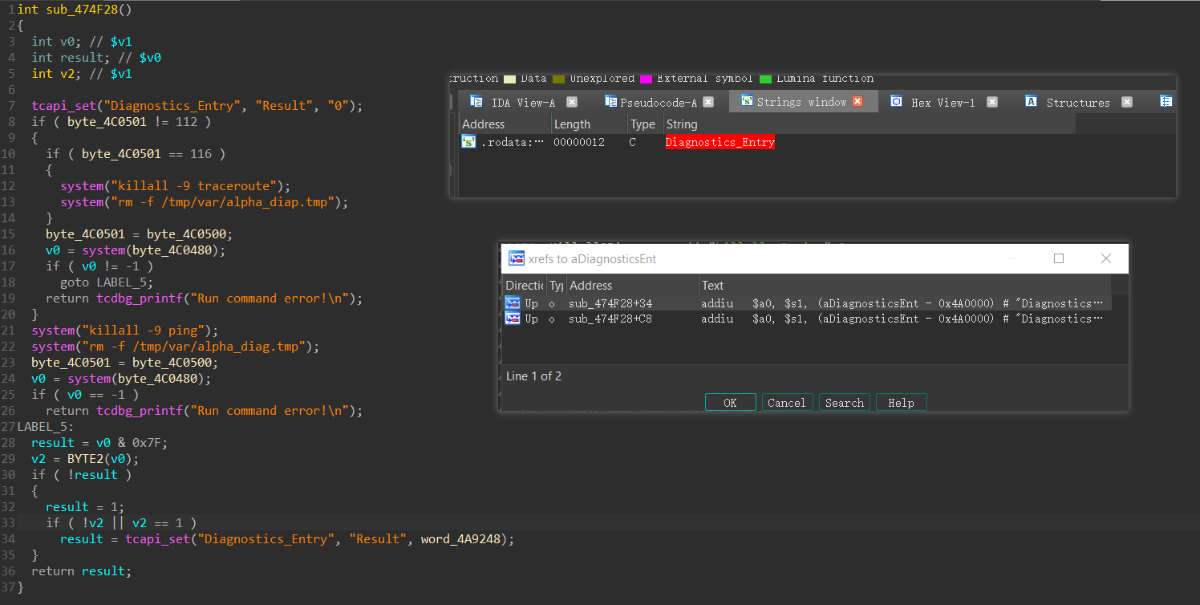
Task: Sort strings by String column header
Action: coord(869,125)
